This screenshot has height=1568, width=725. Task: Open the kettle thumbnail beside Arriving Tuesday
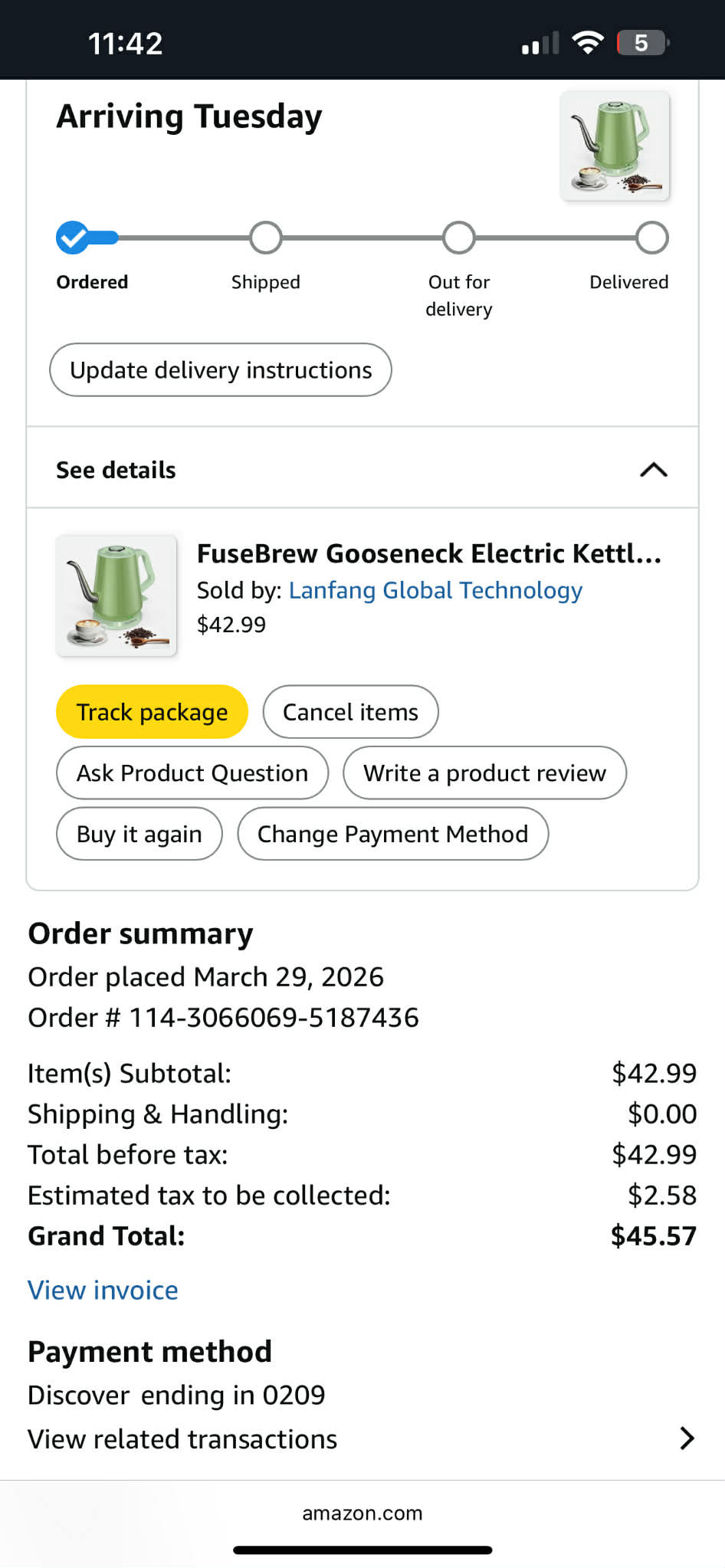pyautogui.click(x=615, y=146)
